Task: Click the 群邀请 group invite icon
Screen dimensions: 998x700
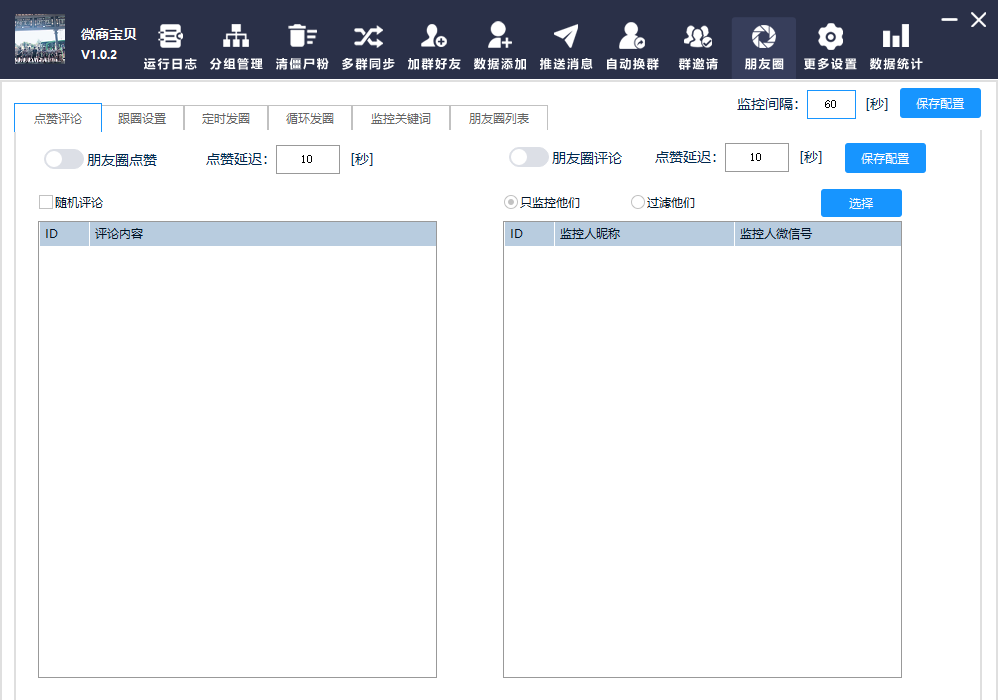Action: click(x=697, y=38)
